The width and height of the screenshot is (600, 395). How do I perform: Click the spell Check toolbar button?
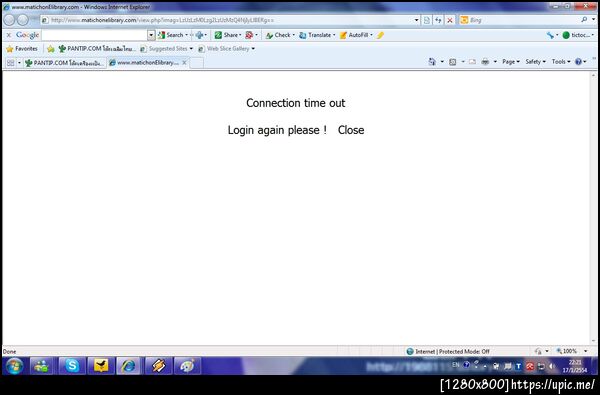tap(278, 35)
